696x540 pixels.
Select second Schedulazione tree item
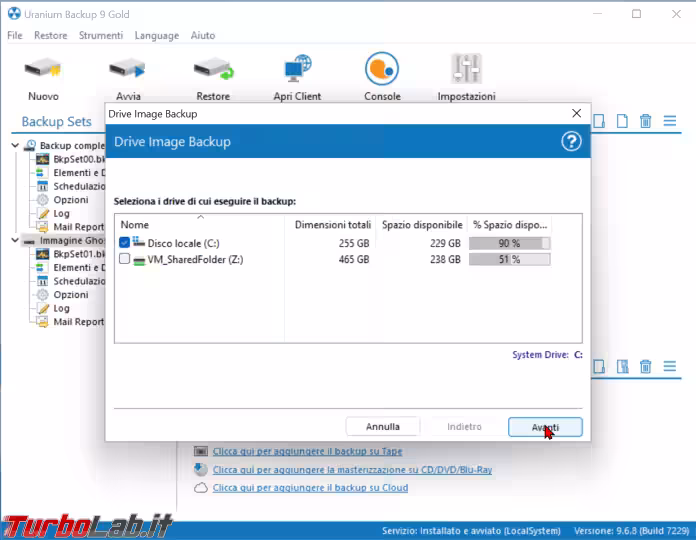[x=79, y=281]
